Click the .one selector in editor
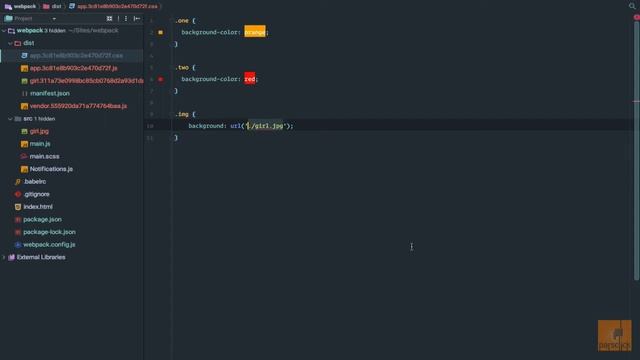Viewport: 640px width, 360px height. tap(182, 20)
